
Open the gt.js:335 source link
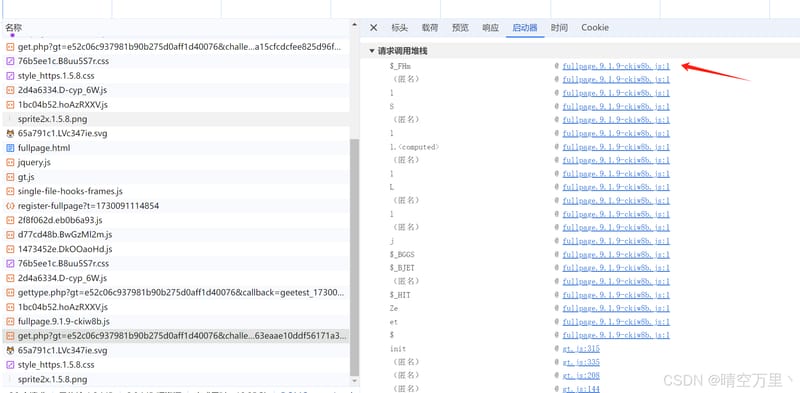[x=581, y=362]
